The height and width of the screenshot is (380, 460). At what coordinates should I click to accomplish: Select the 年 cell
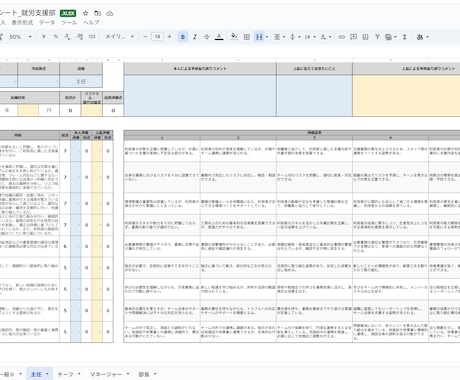coord(7,110)
